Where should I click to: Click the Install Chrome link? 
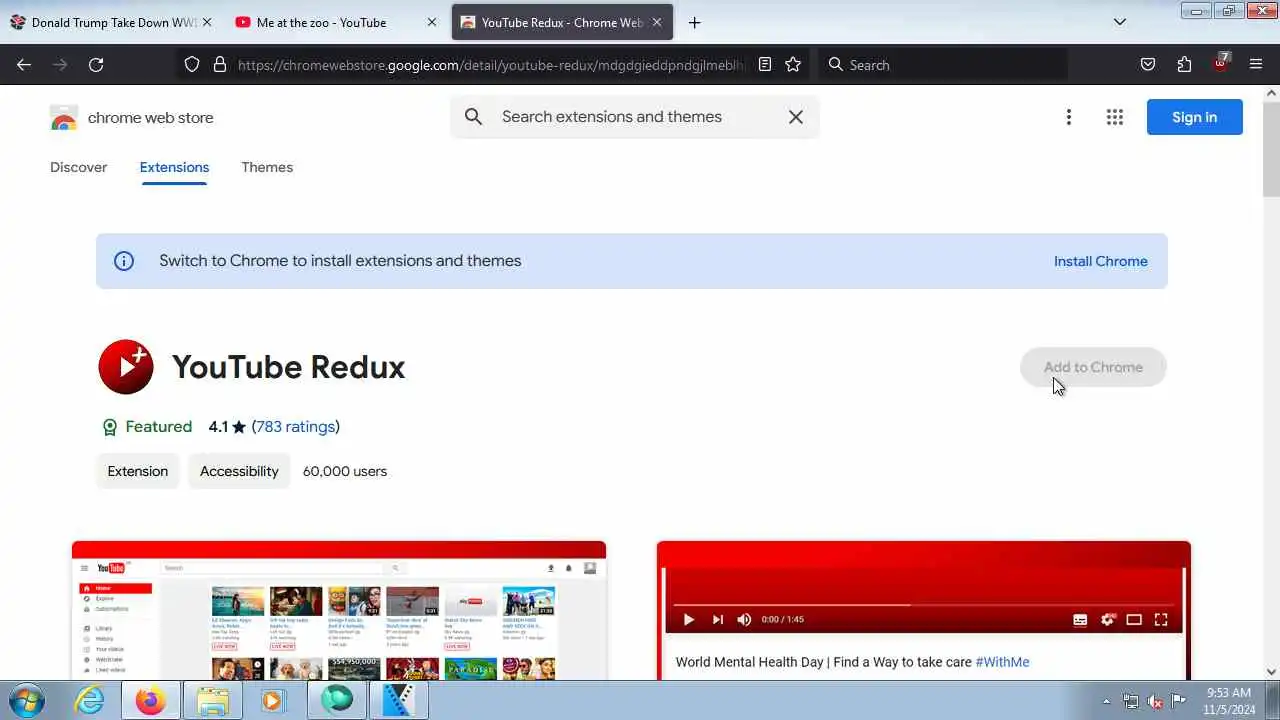1101,261
